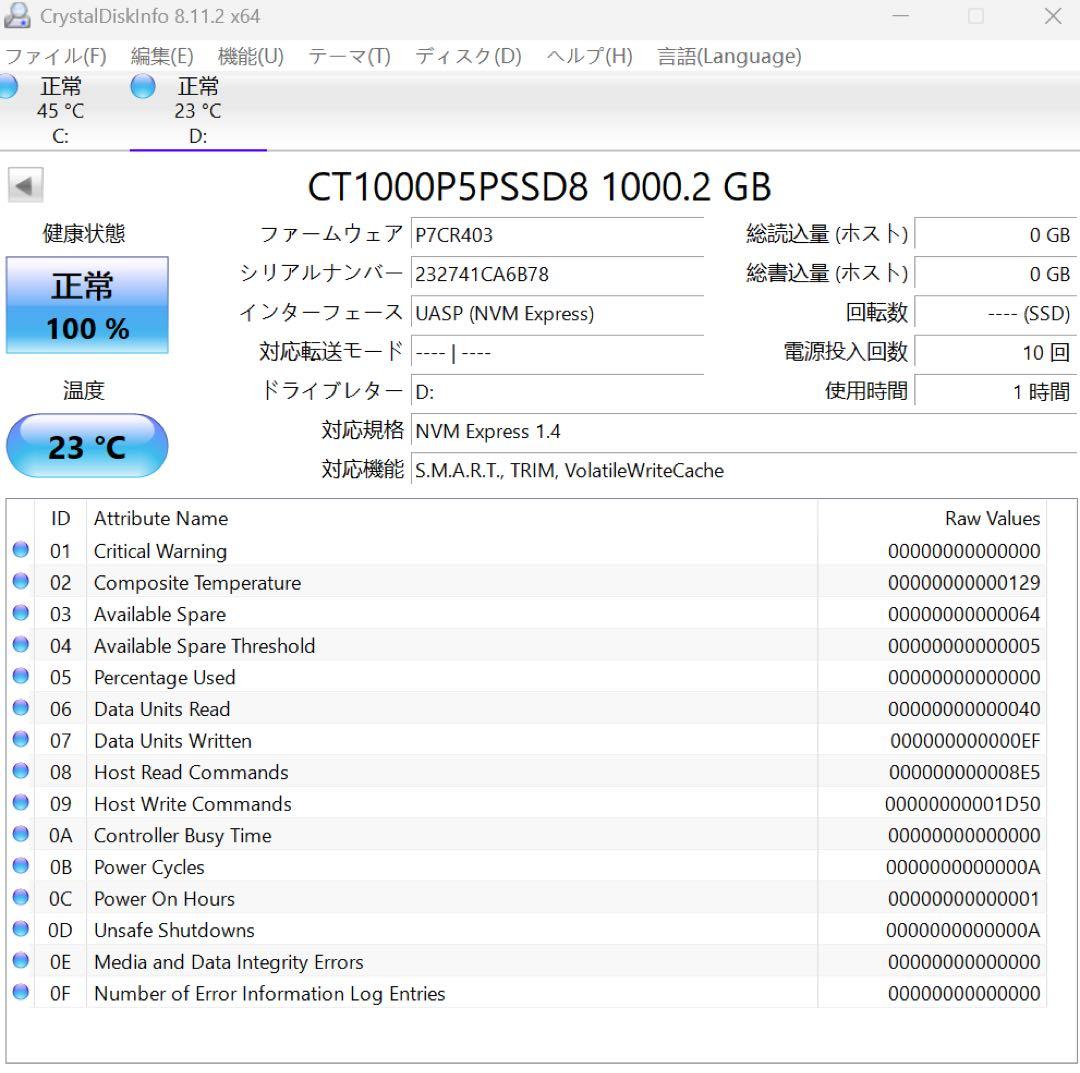Select the D: drive status circle
The width and height of the screenshot is (1080, 1073).
(x=143, y=88)
